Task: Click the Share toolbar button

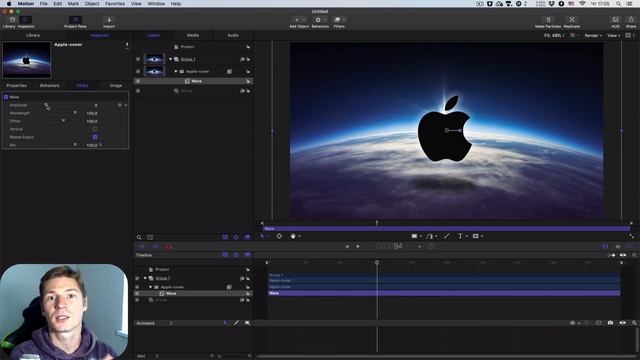Action: point(631,22)
